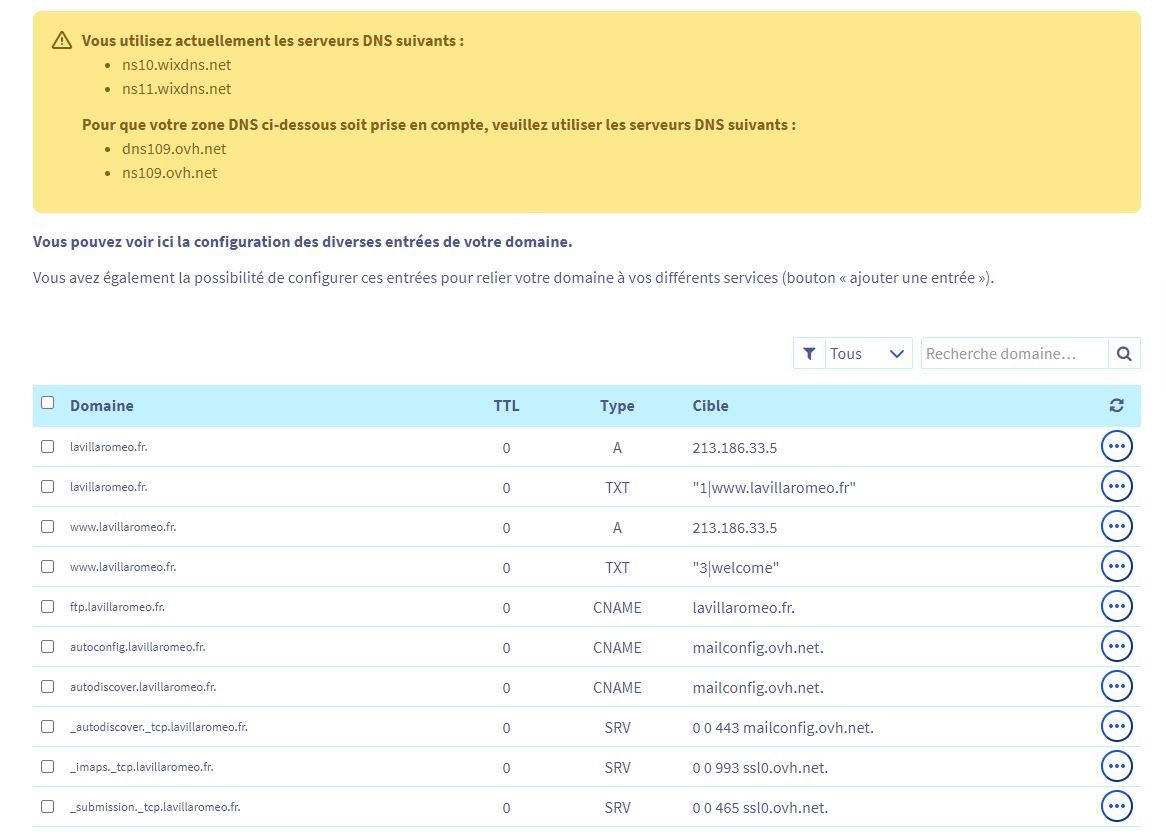Image resolution: width=1166 pixels, height=837 pixels.
Task: Click the filter funnel icon
Action: click(x=809, y=354)
